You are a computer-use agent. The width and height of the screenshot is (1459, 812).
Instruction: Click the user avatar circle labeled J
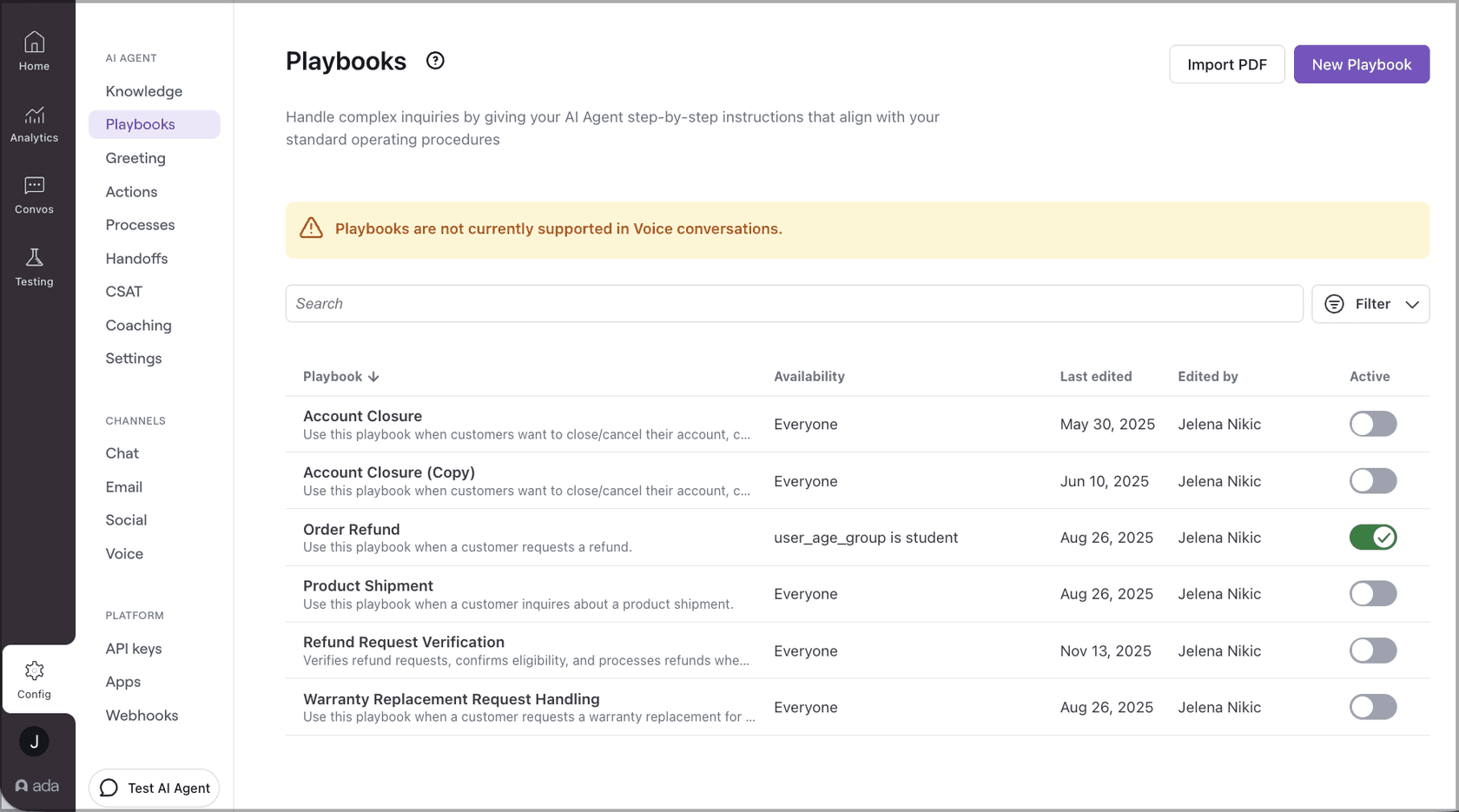pos(34,742)
